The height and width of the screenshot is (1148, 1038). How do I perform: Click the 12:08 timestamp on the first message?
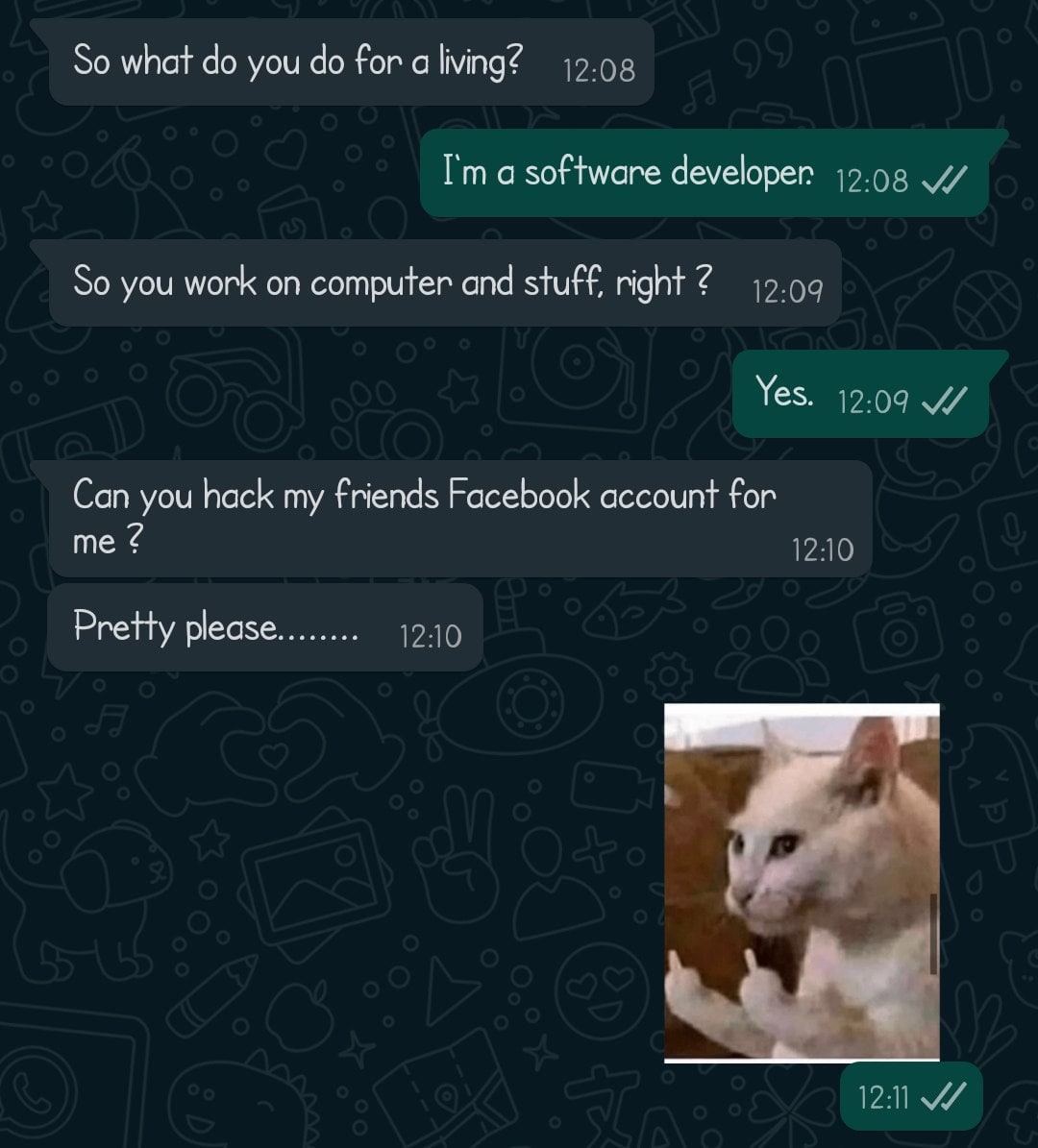click(x=599, y=71)
